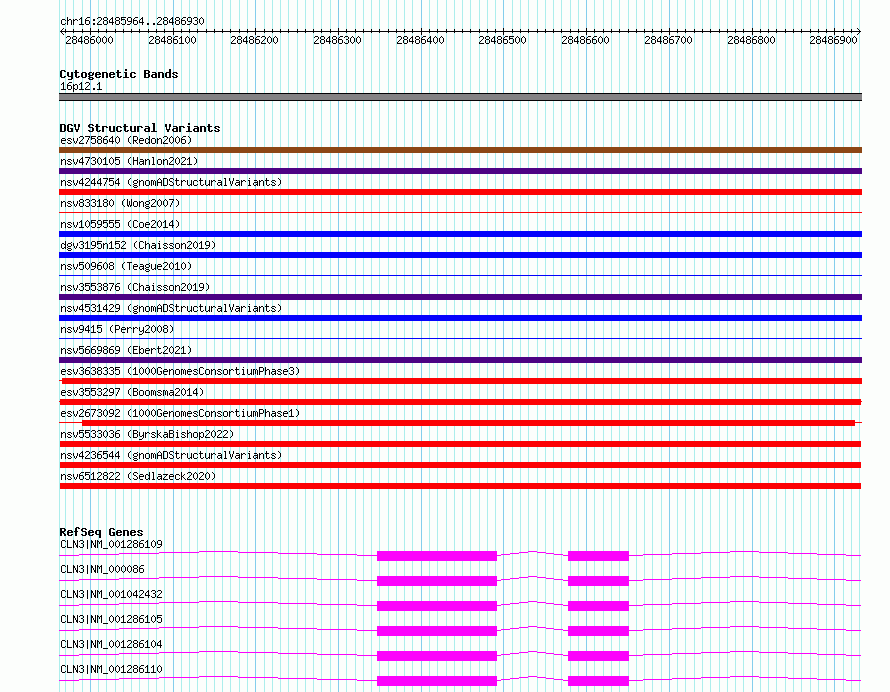
Task: Click the Cytogenetic Bands track title
Action: click(x=119, y=74)
